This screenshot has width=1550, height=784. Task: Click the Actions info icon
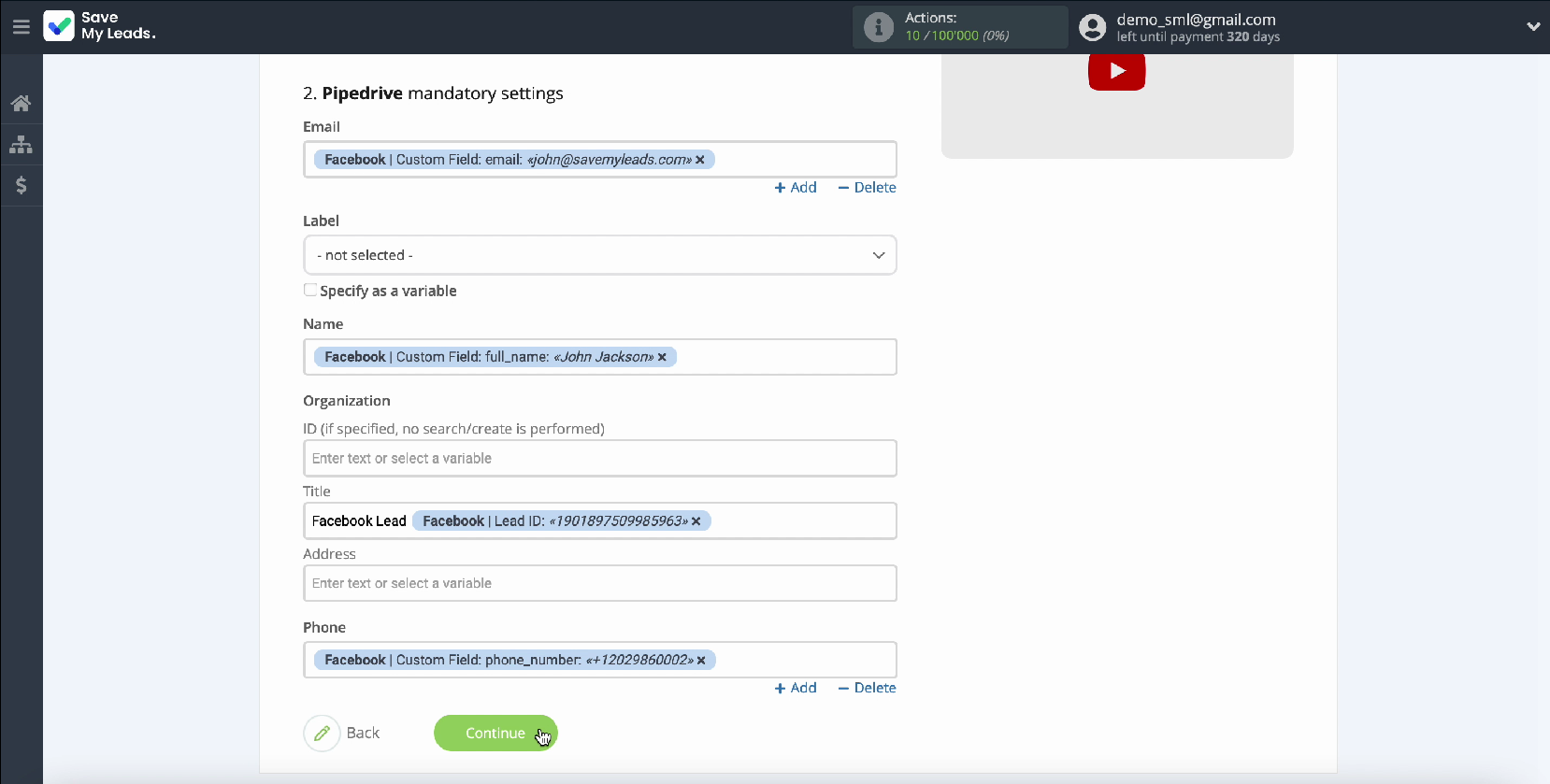(x=878, y=27)
